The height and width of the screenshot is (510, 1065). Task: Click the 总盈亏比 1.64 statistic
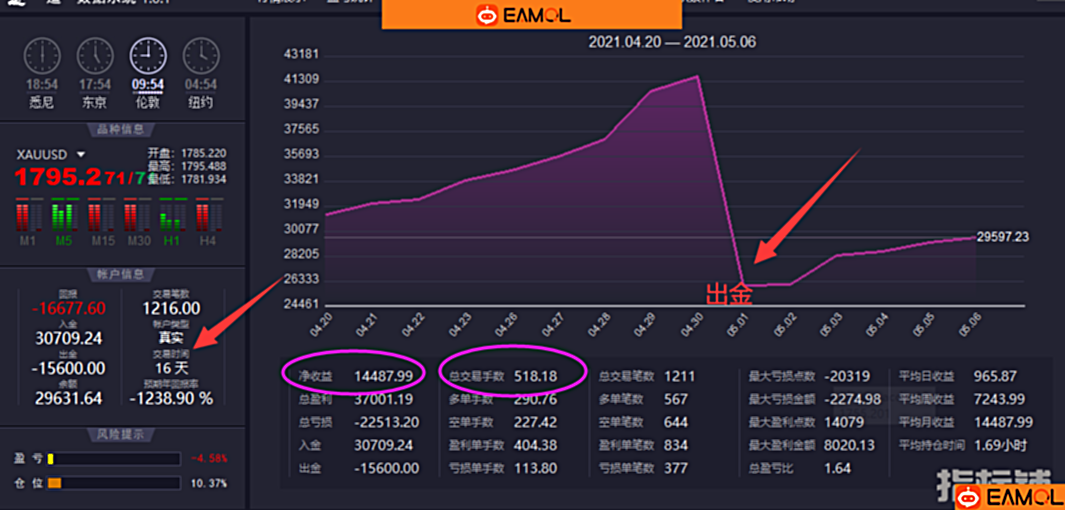click(x=799, y=469)
